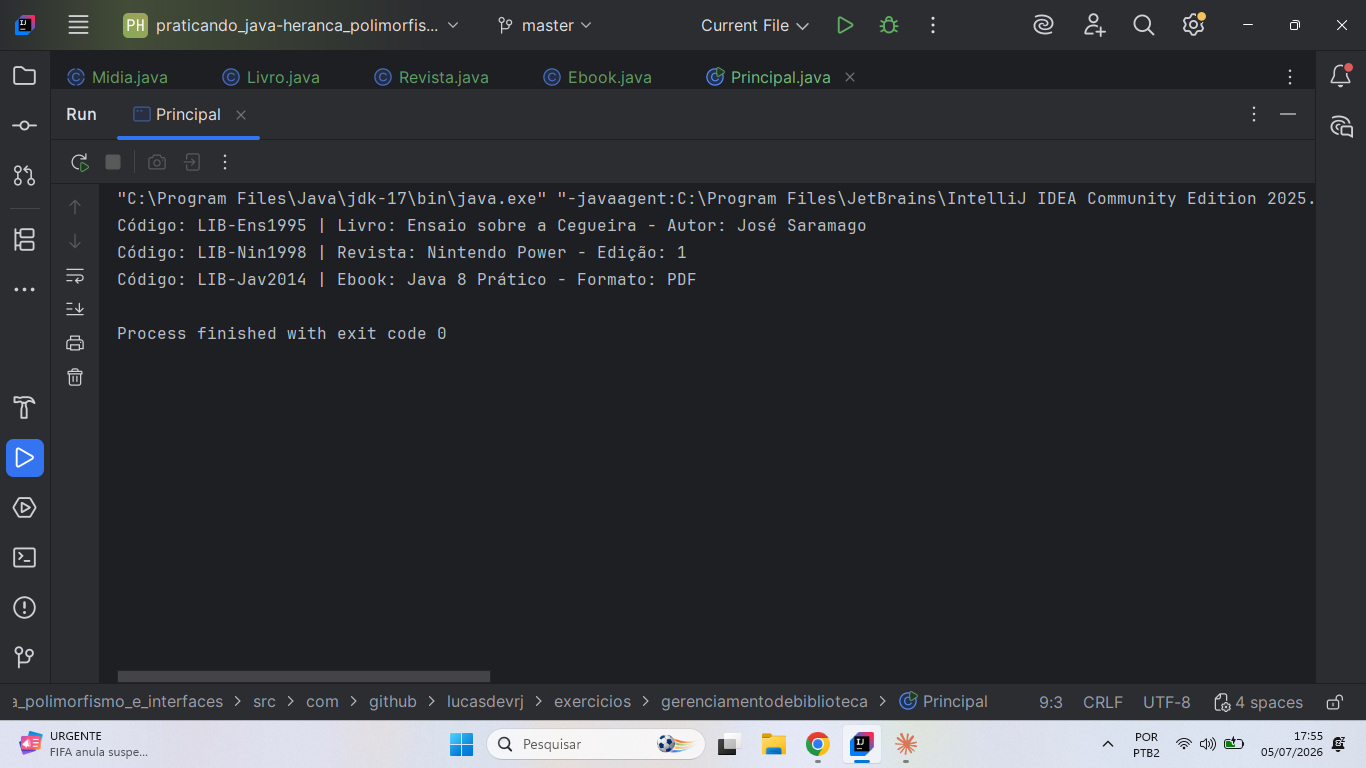Click the Stop process button
This screenshot has width=1366, height=768.
[113, 162]
